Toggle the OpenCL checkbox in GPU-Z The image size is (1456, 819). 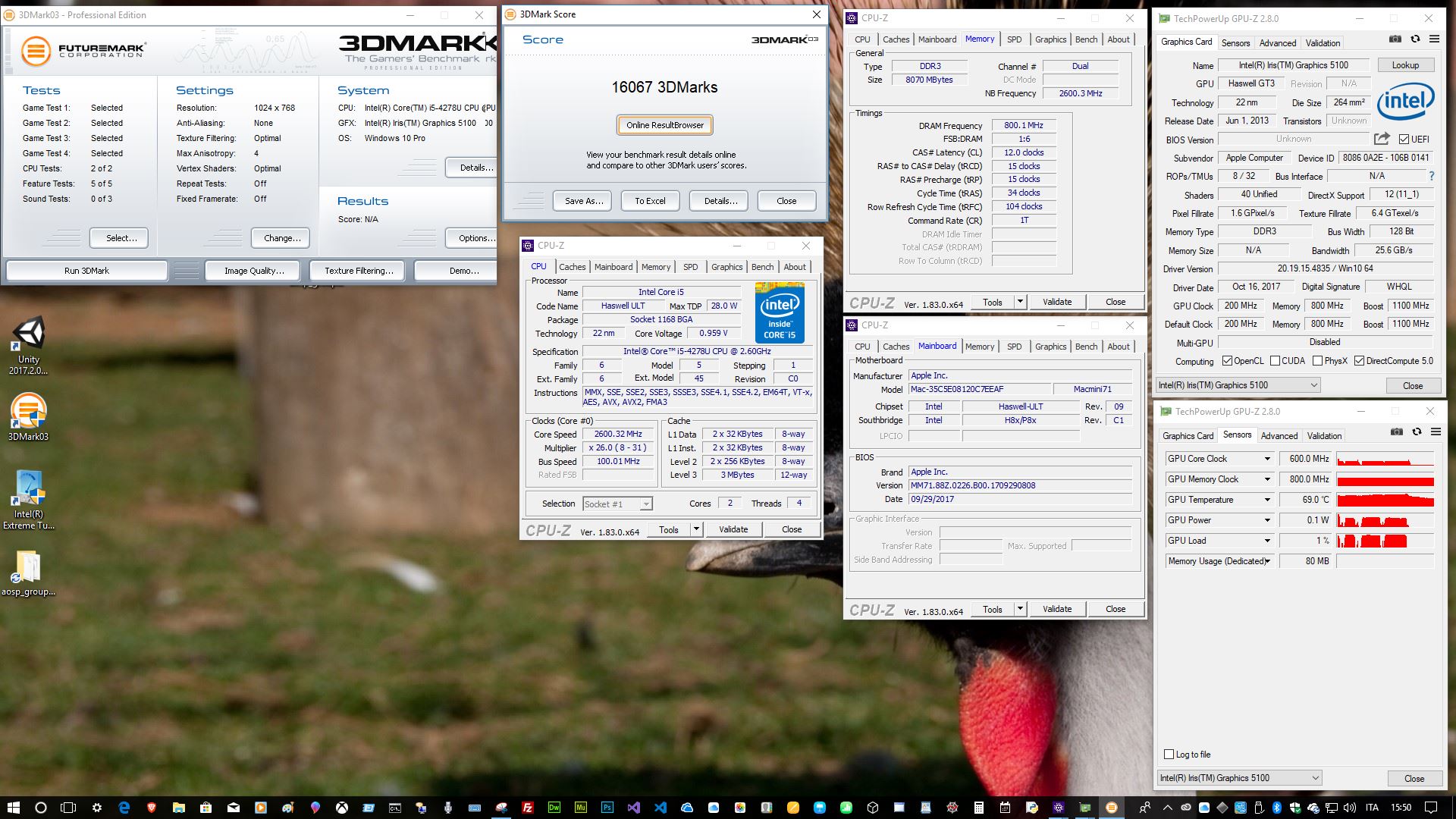pos(1228,361)
